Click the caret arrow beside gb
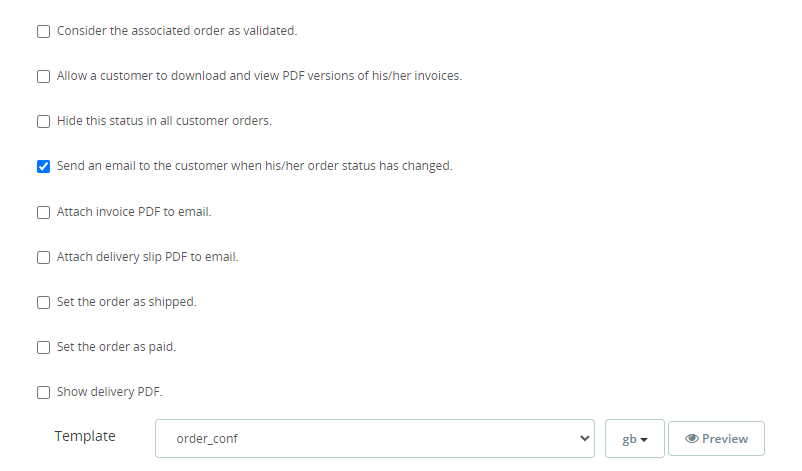802x471 pixels. coord(646,440)
